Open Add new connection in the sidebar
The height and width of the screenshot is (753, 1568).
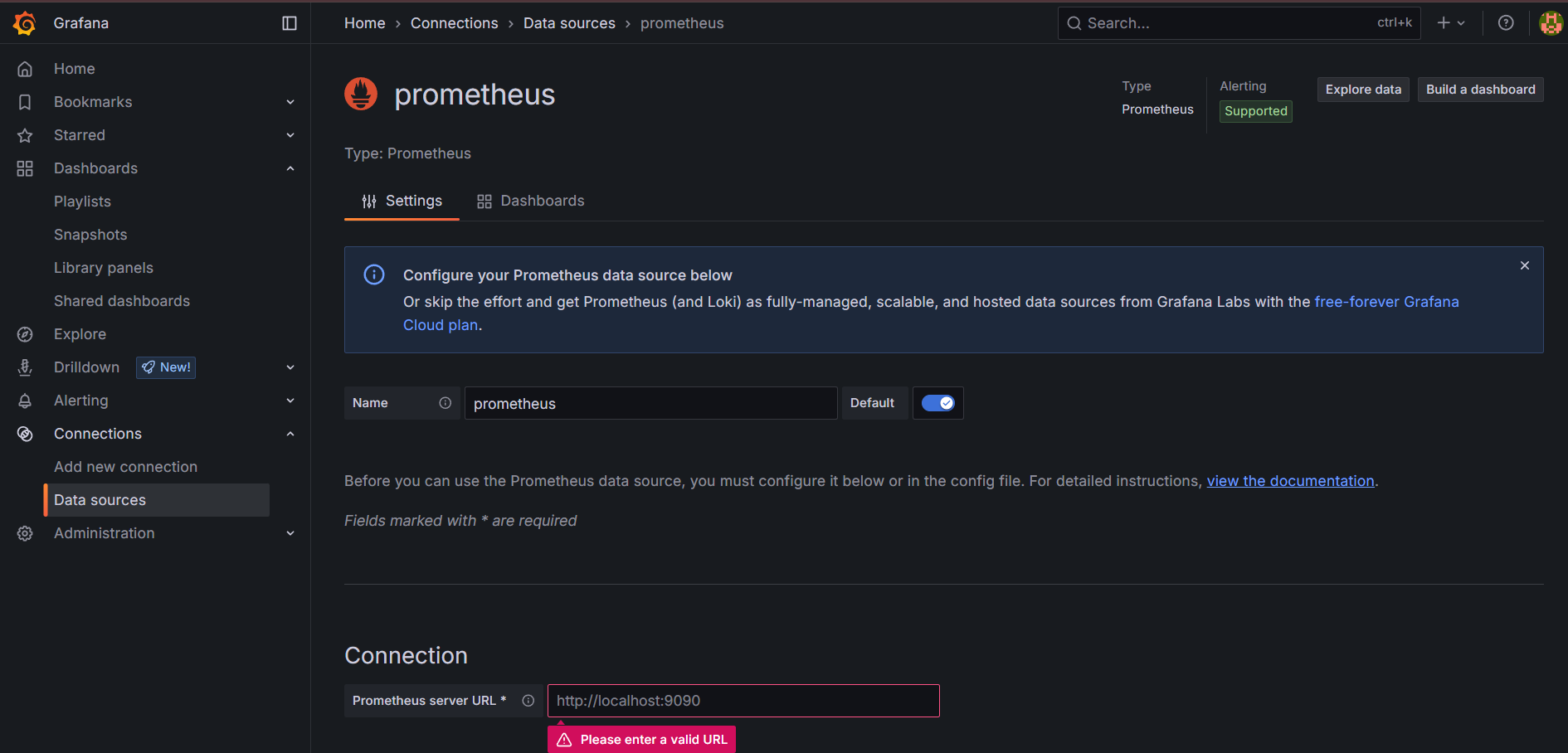[125, 467]
